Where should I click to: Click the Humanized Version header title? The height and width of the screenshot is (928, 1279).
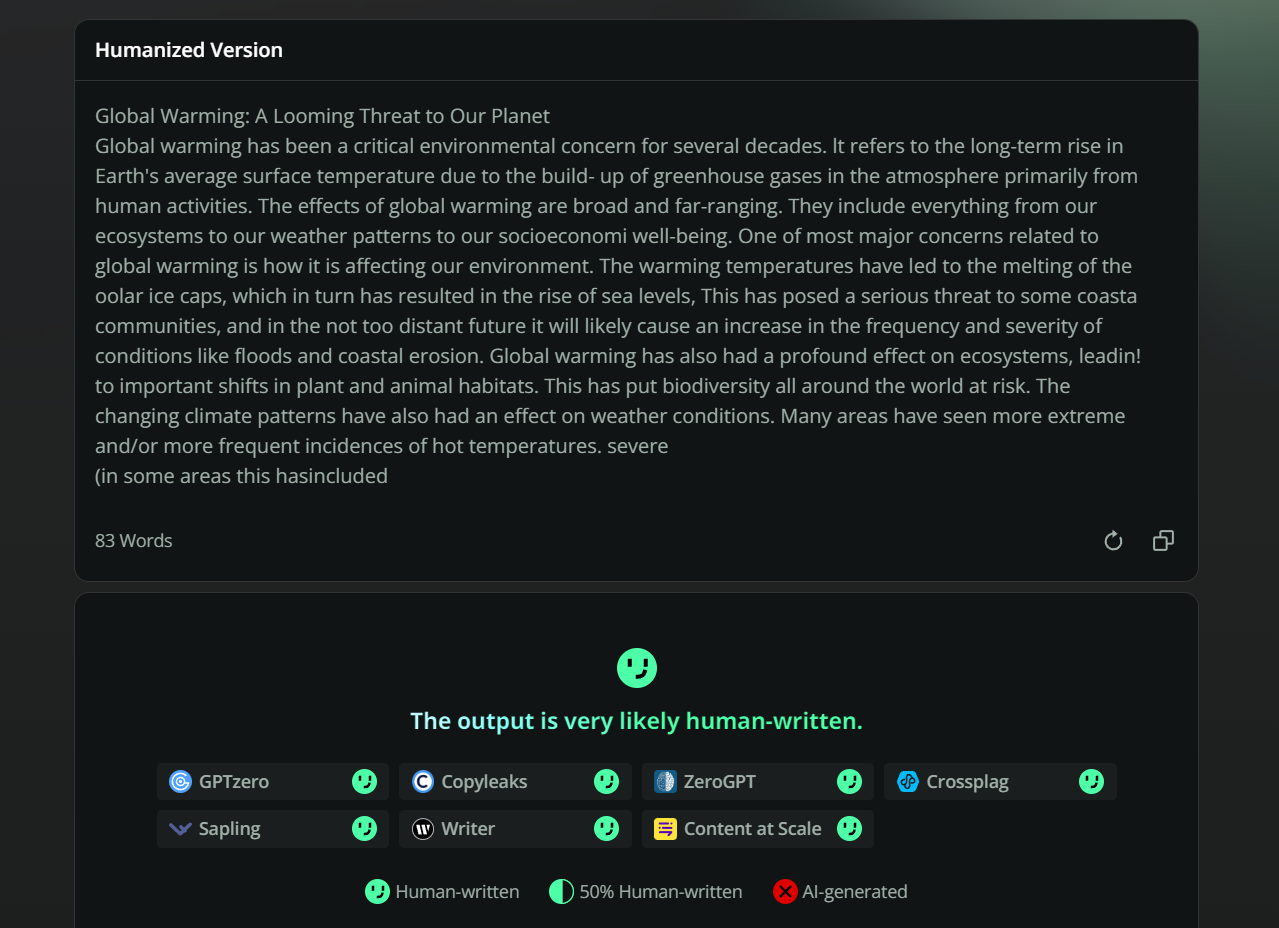point(189,50)
